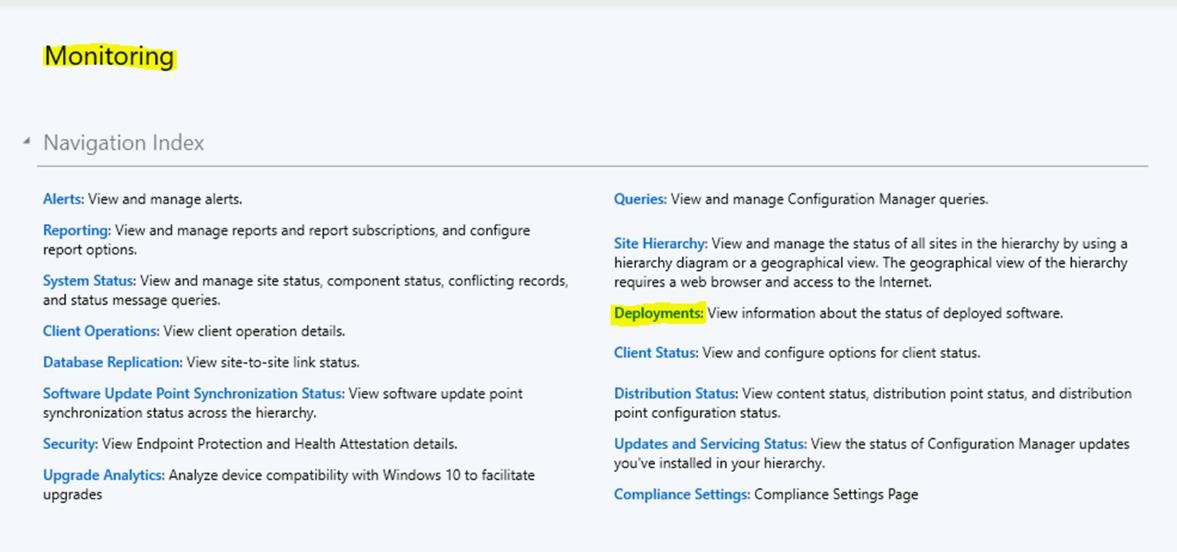Open the Alerts link
This screenshot has width=1177, height=552.
pyautogui.click(x=63, y=199)
